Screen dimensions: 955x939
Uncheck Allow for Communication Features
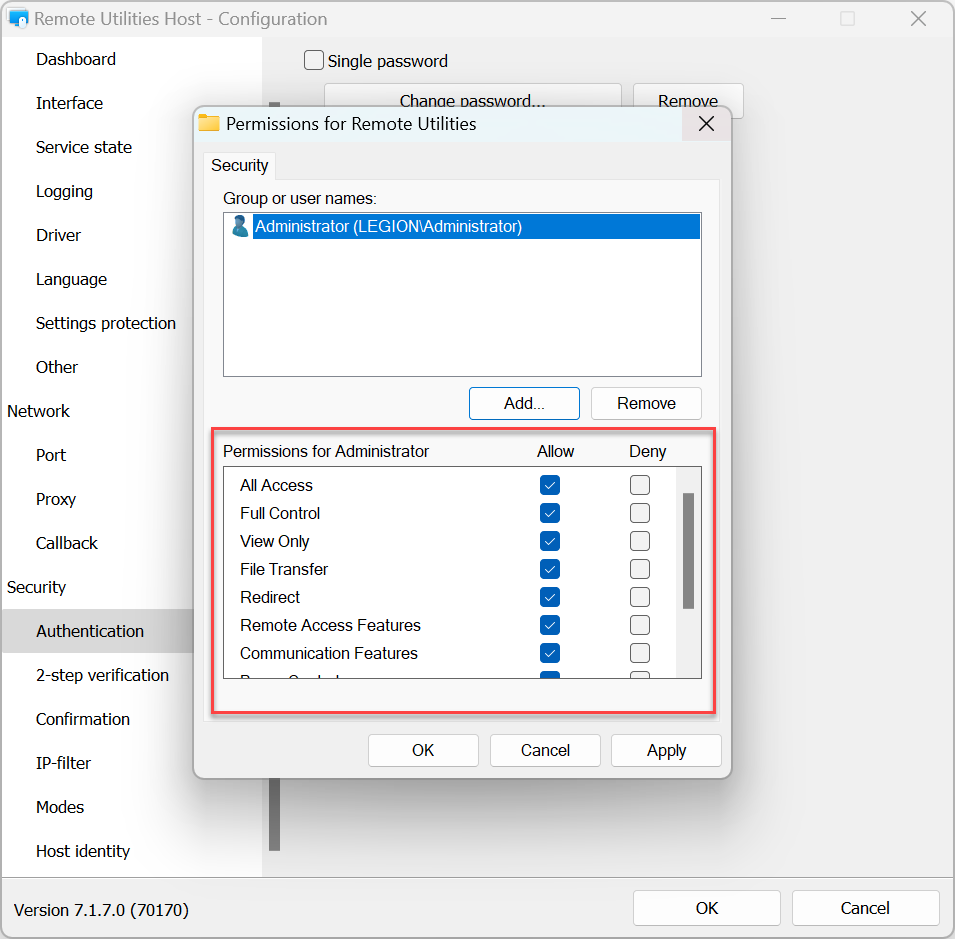[x=549, y=653]
